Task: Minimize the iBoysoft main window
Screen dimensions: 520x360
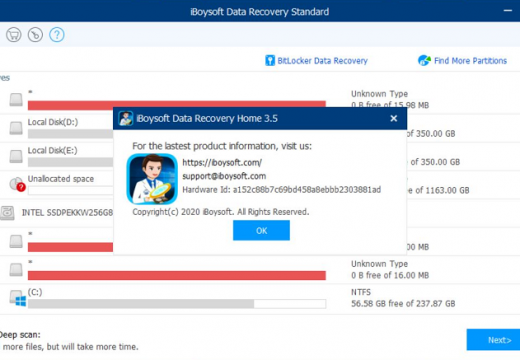Action: coord(508,11)
